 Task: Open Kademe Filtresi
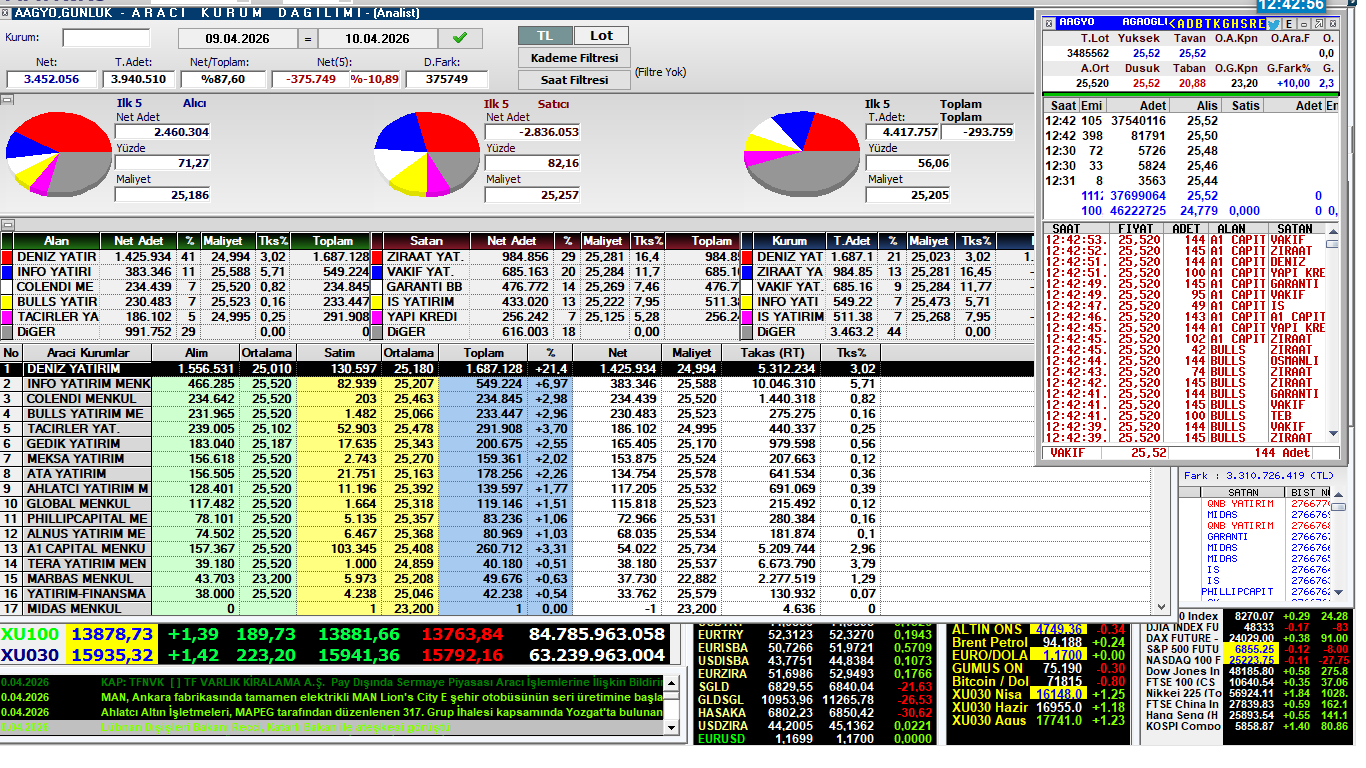[573, 58]
